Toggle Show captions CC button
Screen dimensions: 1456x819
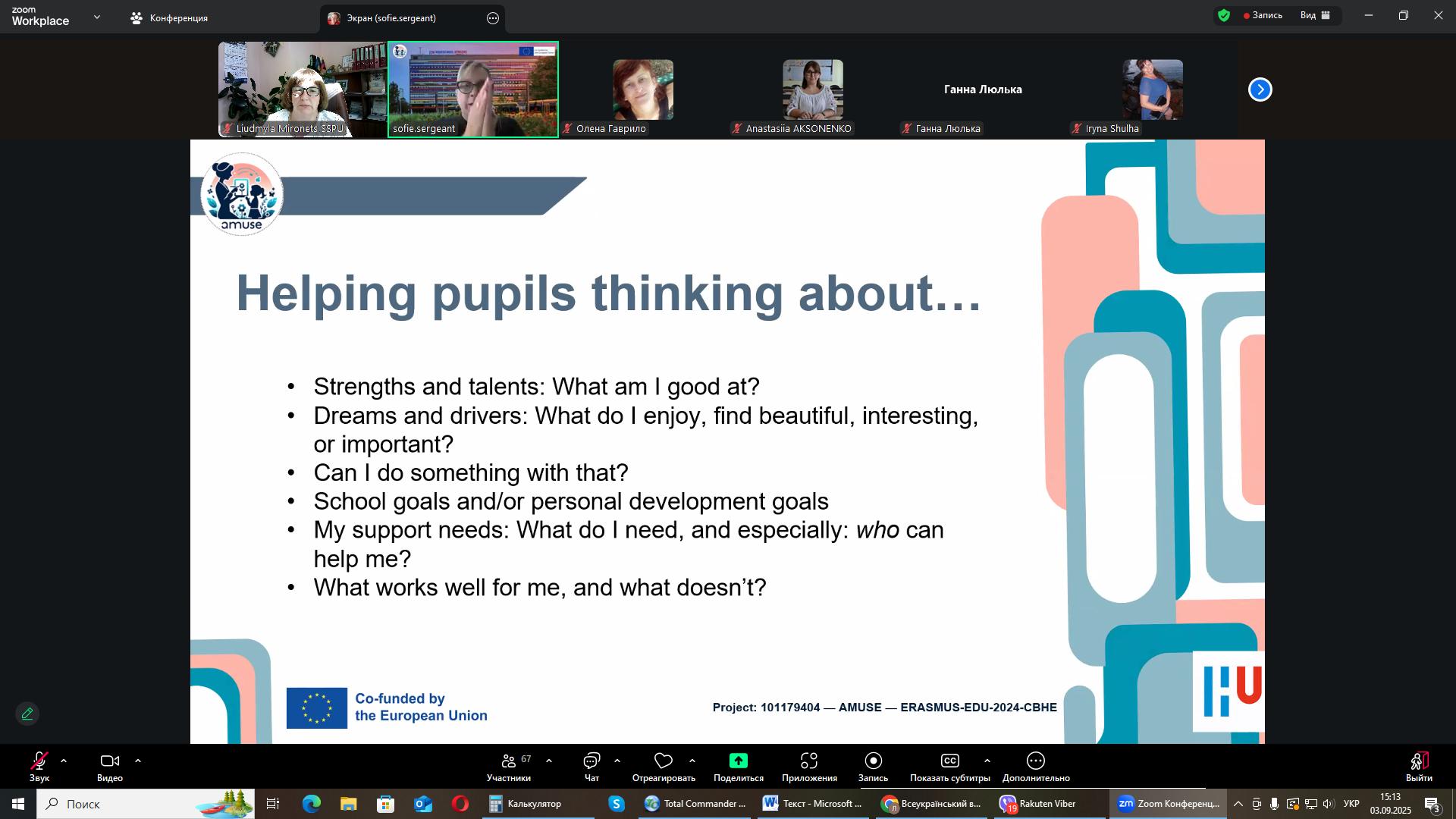[x=949, y=761]
